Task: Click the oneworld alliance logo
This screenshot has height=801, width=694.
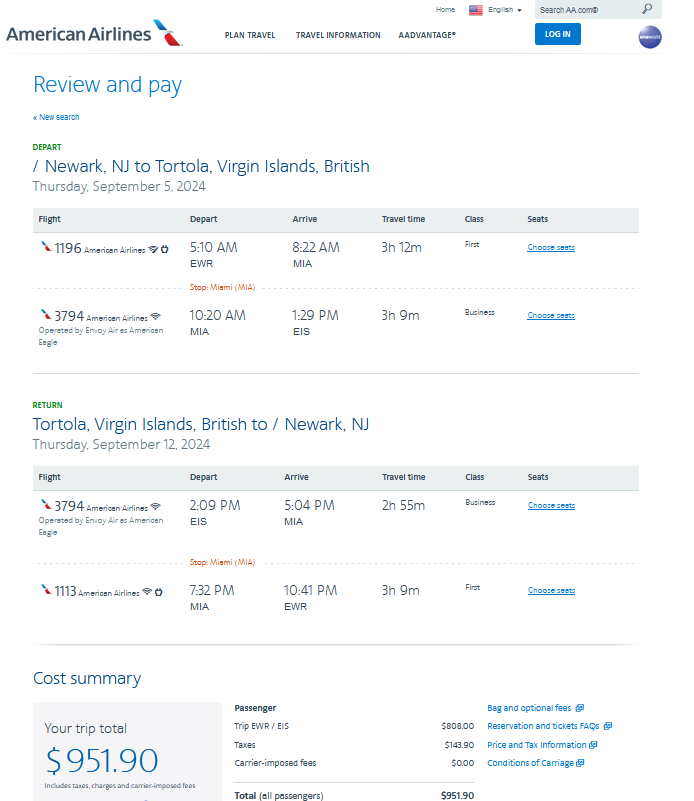Action: coord(650,37)
